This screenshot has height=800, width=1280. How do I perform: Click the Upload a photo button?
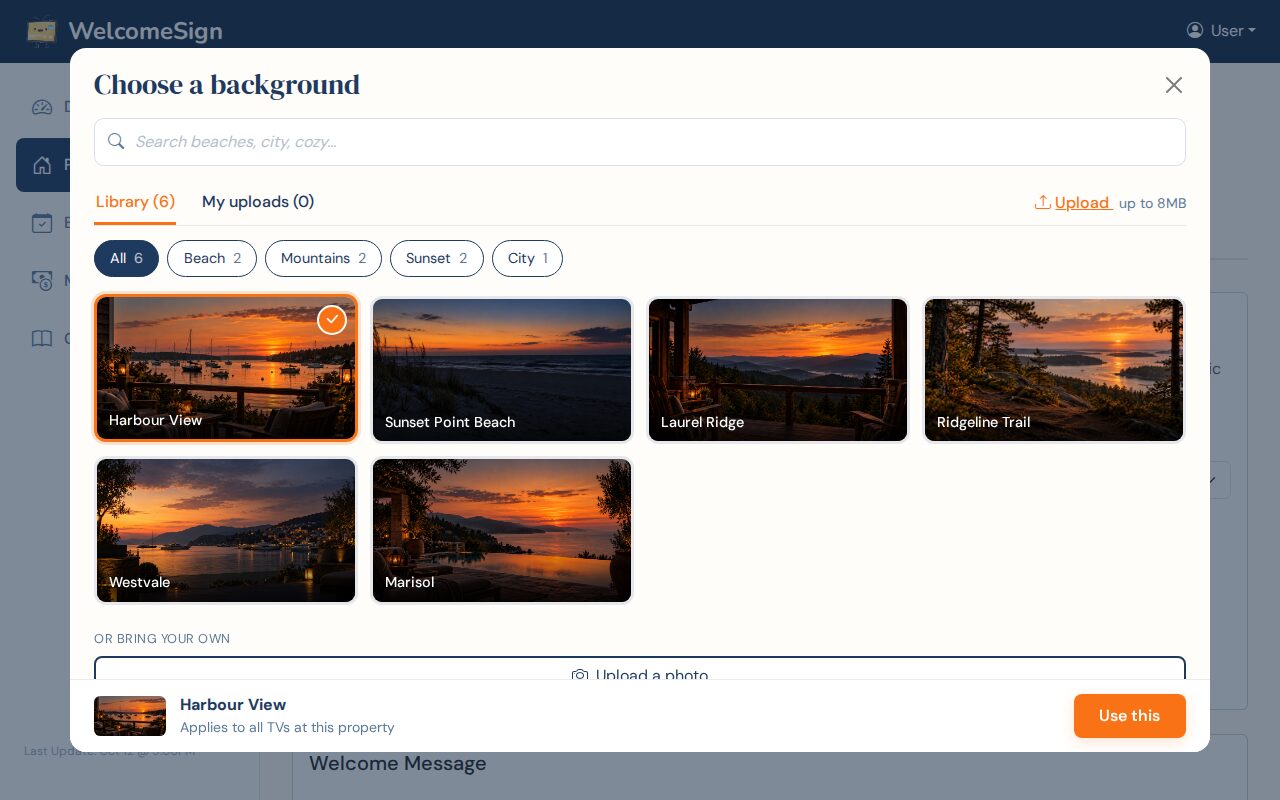point(640,668)
